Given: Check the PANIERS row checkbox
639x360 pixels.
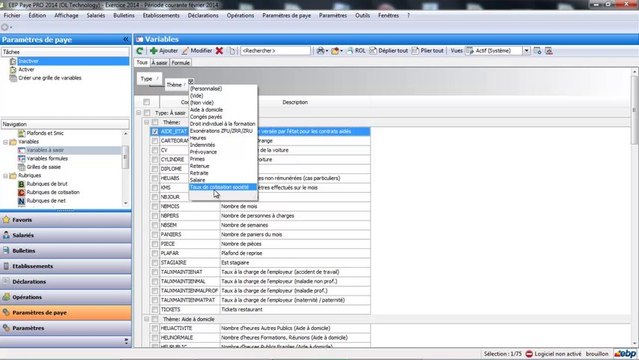Looking at the screenshot, I should pyautogui.click(x=155, y=234).
